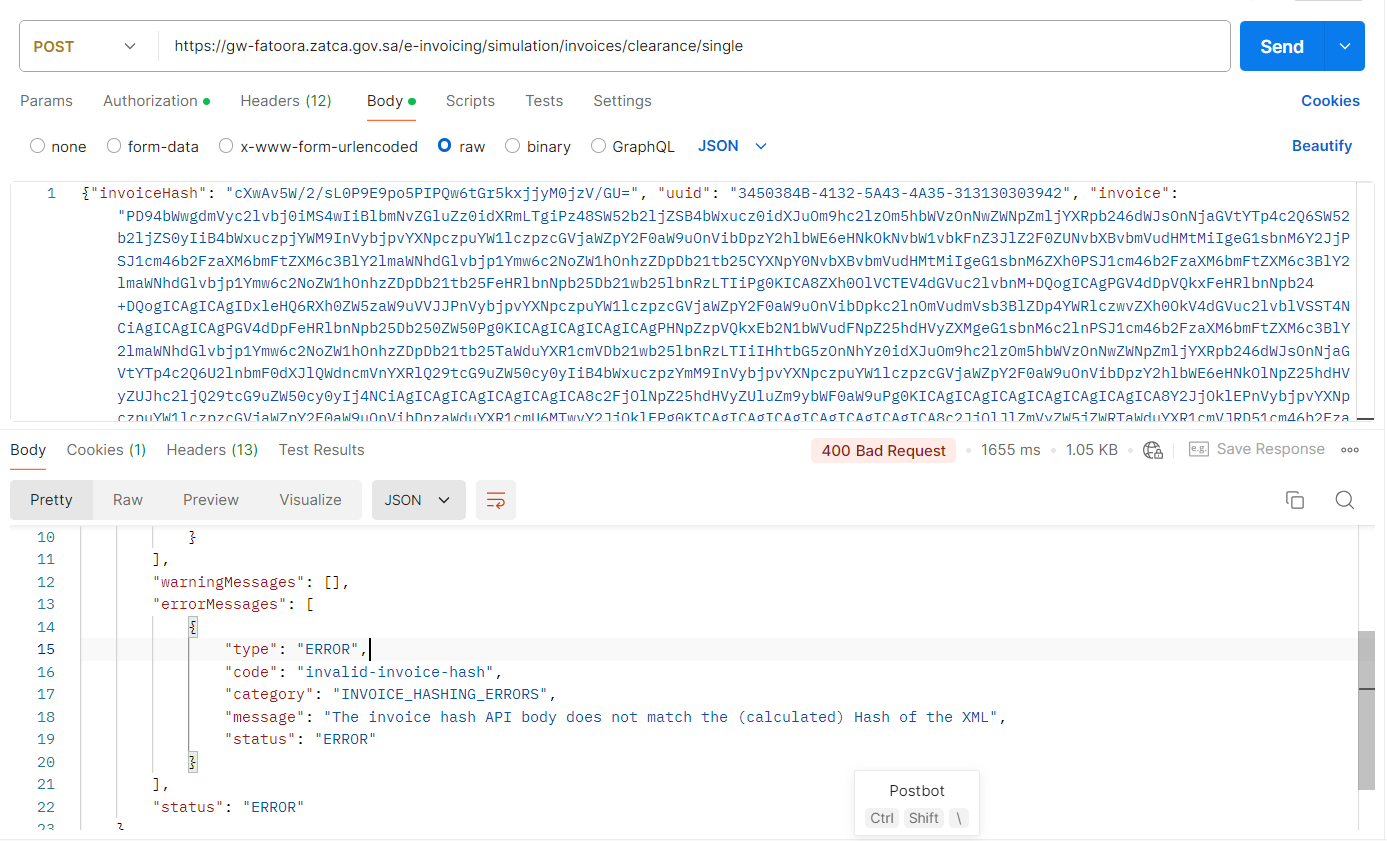Open the raw body JSON language dropdown
Viewport: 1387px width, 841px height.
[732, 146]
